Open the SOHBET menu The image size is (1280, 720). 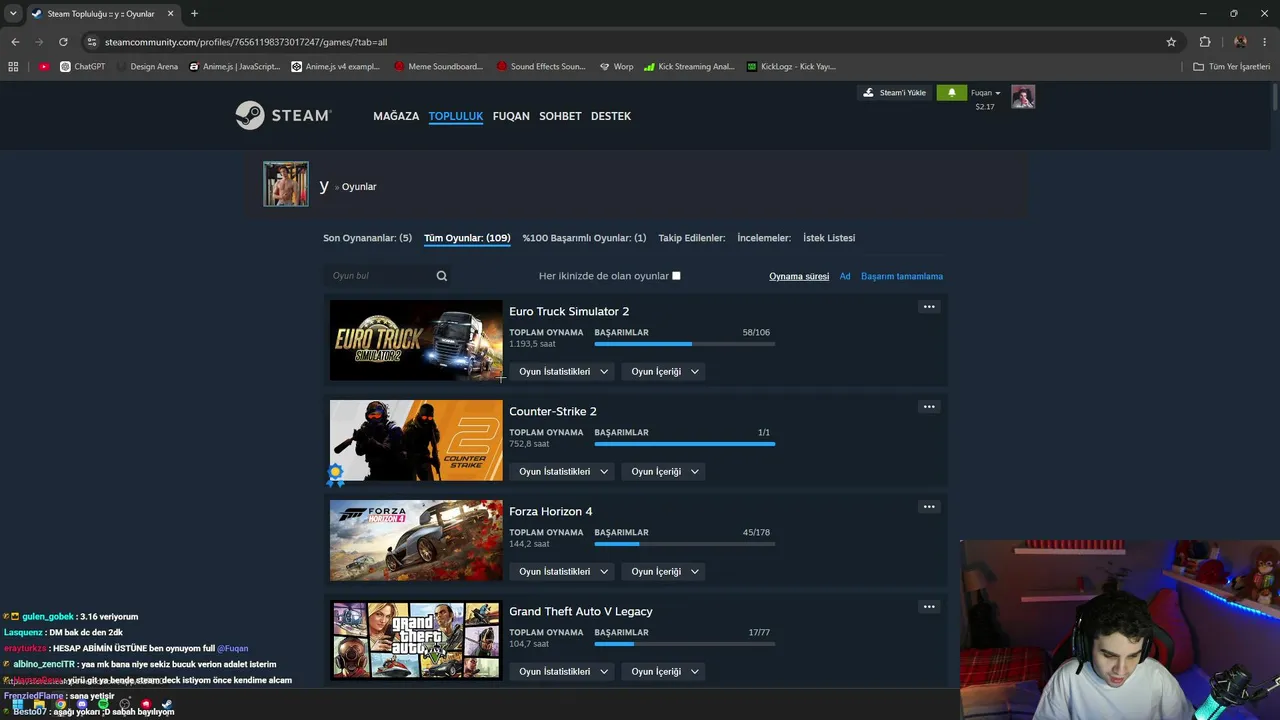560,116
